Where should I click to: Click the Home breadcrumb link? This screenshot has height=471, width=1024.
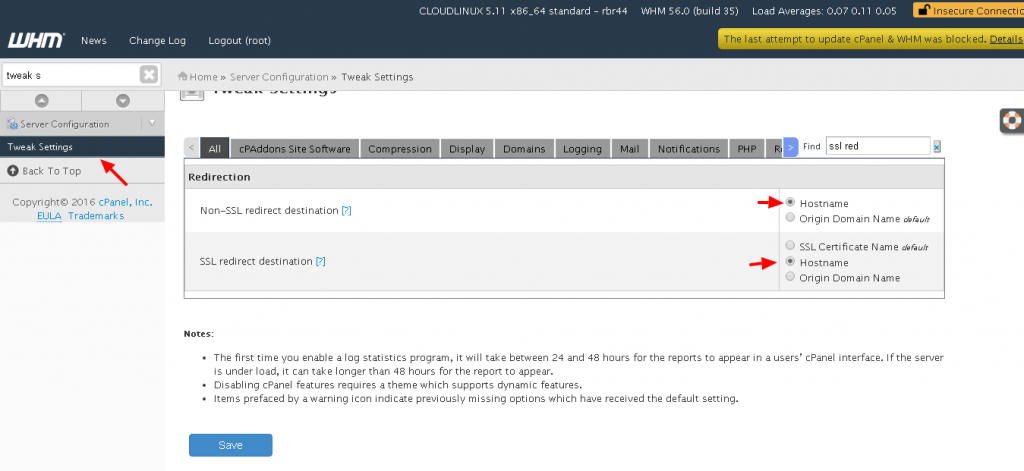click(204, 77)
